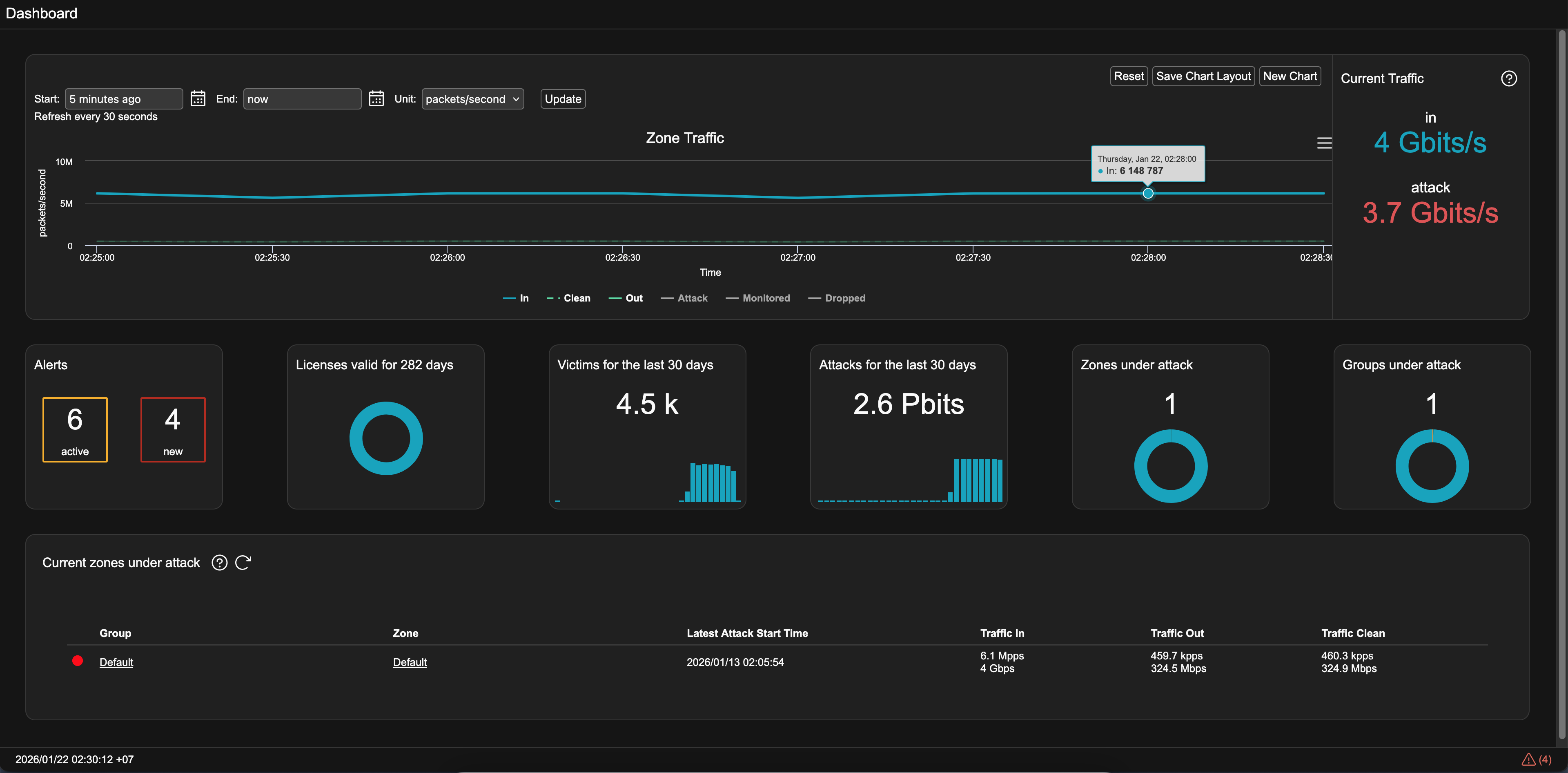This screenshot has height=773, width=1568.
Task: Show the Attack series in chart legend
Action: (x=684, y=298)
